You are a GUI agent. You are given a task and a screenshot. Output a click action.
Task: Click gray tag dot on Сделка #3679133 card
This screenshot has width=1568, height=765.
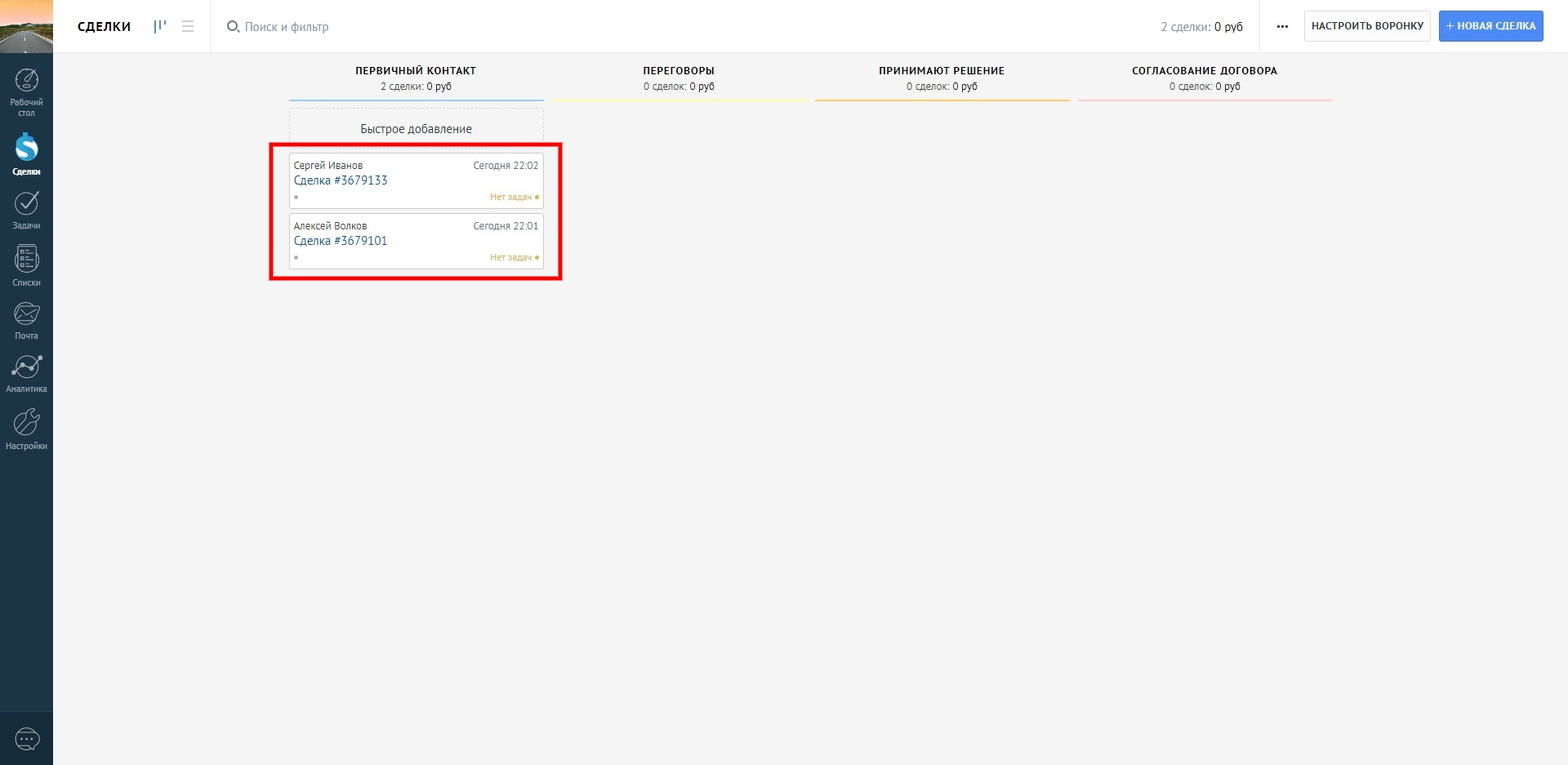(296, 197)
